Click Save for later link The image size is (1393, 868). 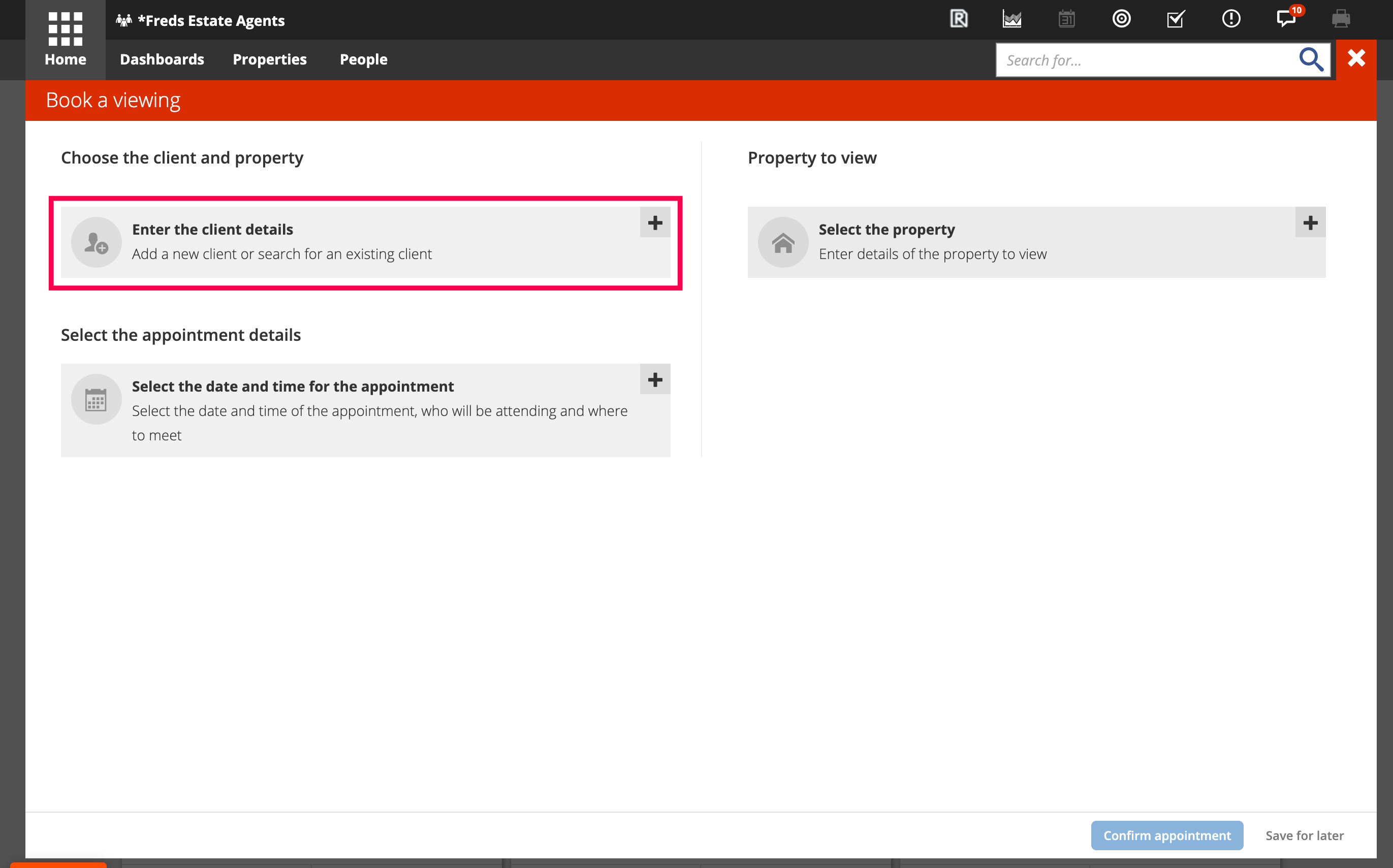1304,835
